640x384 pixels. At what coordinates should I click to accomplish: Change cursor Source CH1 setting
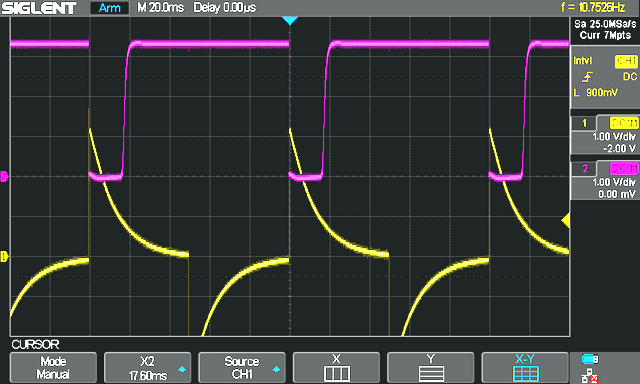242,368
